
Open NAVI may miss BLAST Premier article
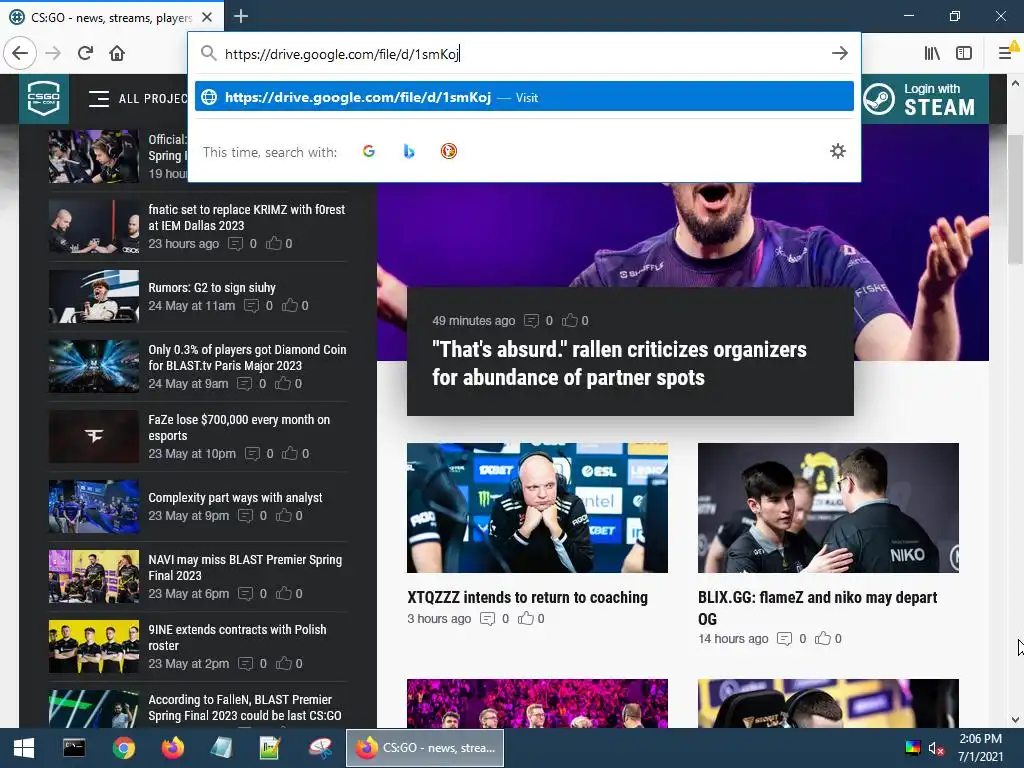[x=245, y=567]
